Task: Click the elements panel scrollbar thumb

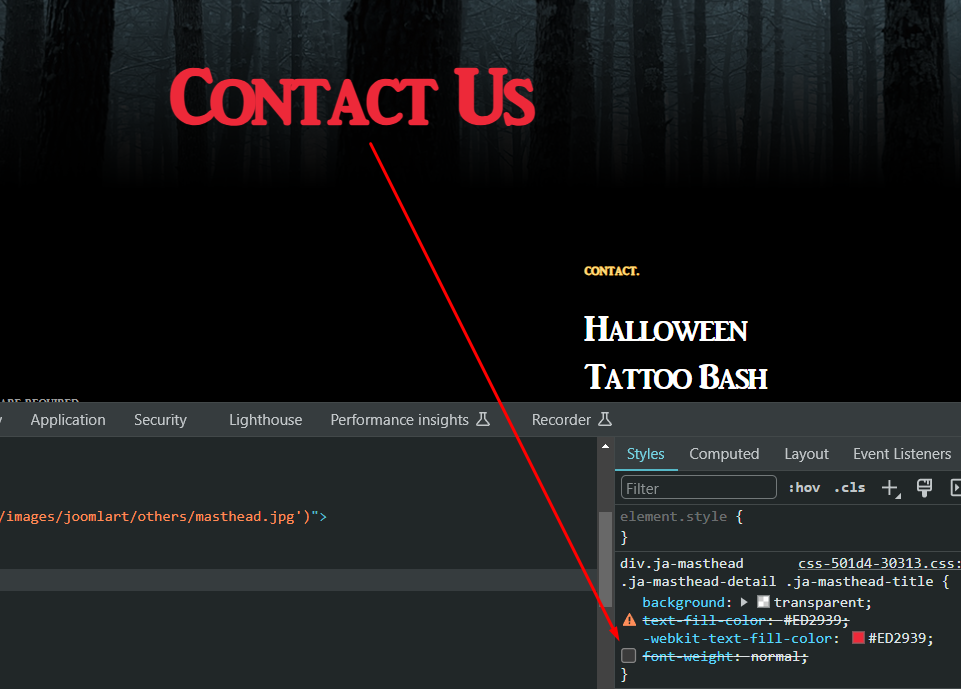Action: [x=605, y=558]
